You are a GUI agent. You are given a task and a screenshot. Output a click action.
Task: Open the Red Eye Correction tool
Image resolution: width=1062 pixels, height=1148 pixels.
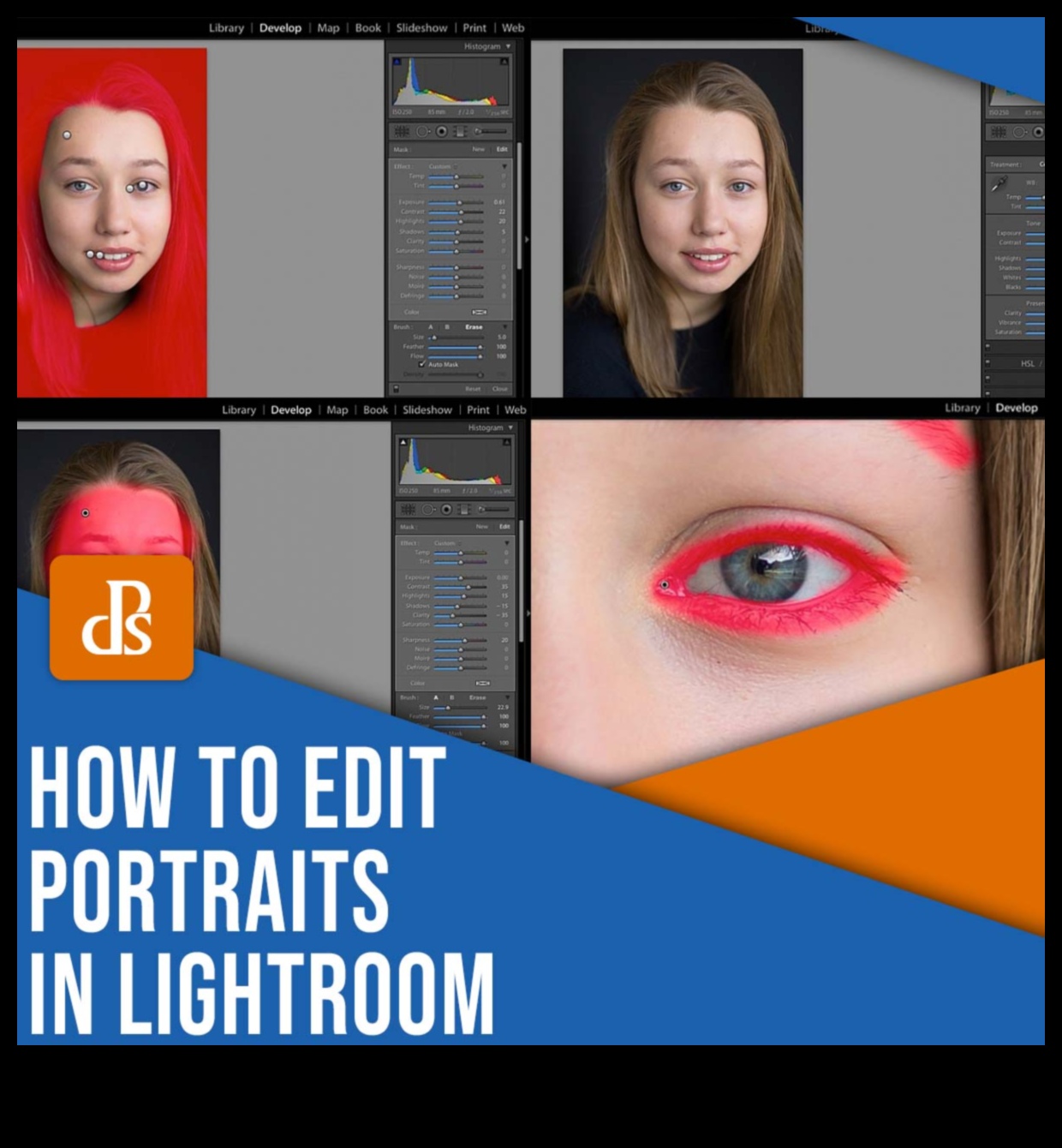click(441, 131)
